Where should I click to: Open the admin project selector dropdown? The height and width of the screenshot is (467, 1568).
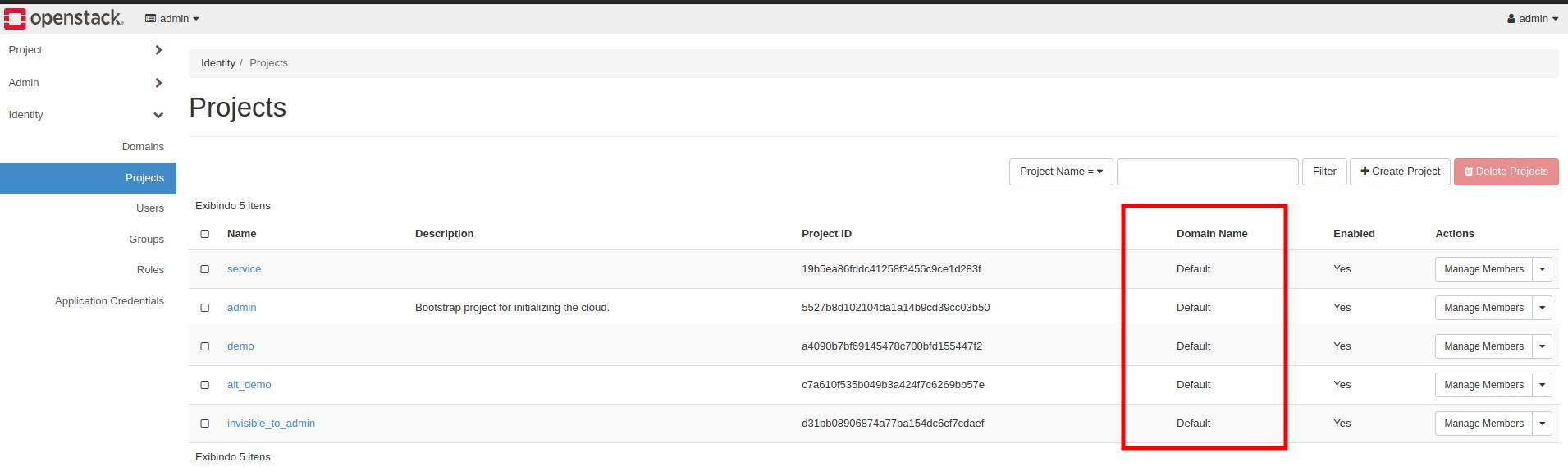click(172, 18)
